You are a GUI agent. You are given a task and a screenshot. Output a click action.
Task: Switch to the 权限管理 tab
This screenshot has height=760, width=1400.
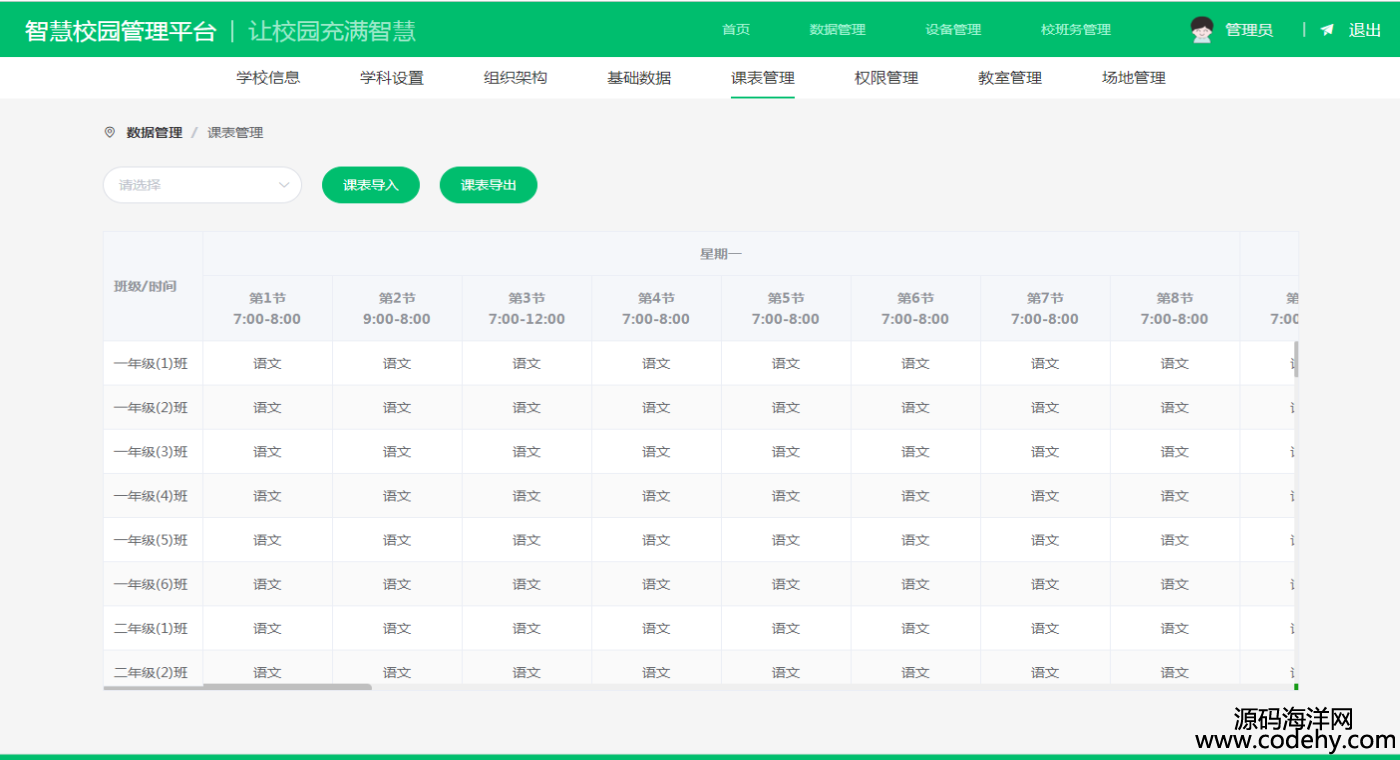click(886, 78)
